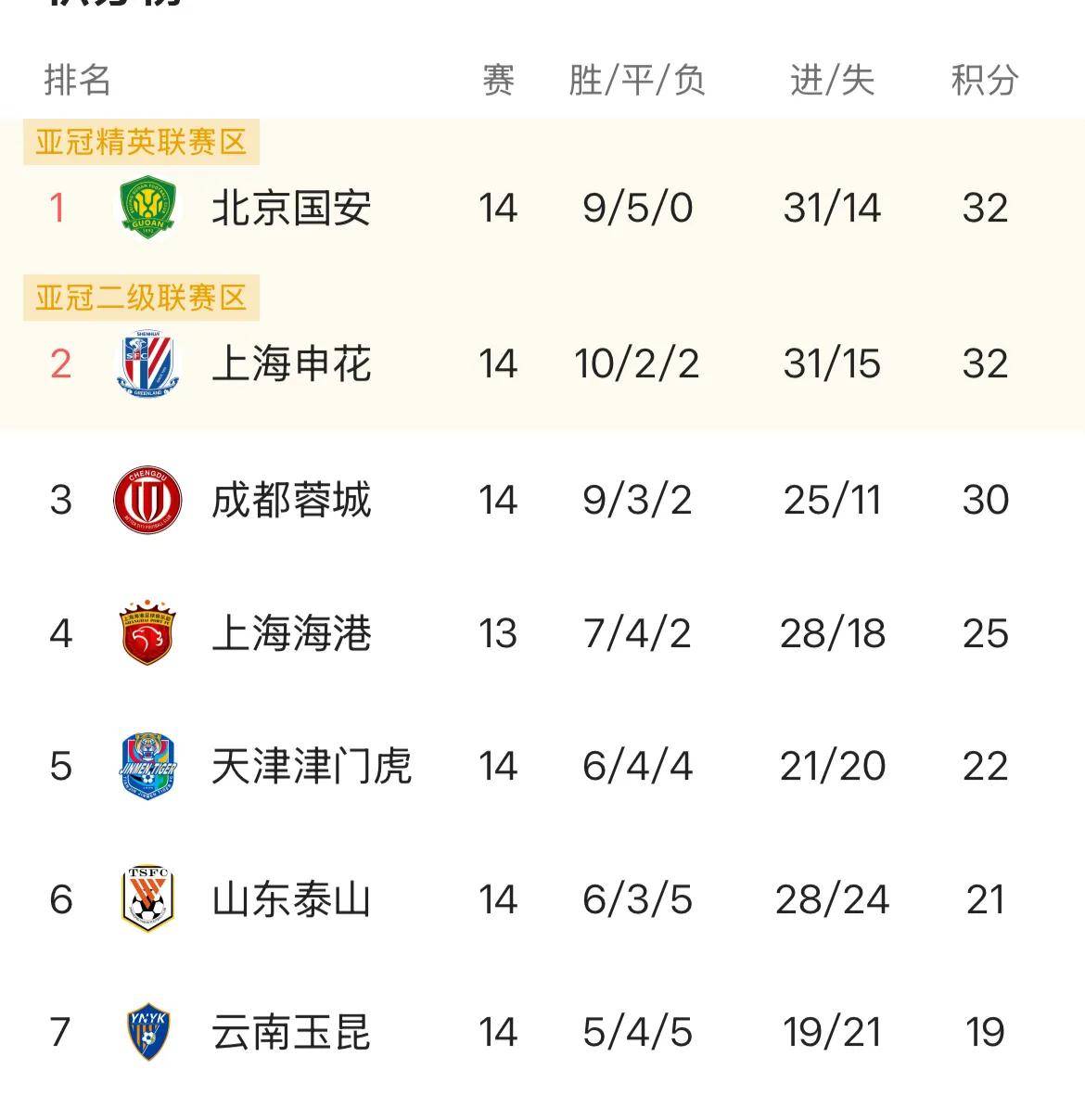Image resolution: width=1085 pixels, height=1120 pixels.
Task: Click the 亚冠精英联赛区 zone label
Action: [141, 142]
